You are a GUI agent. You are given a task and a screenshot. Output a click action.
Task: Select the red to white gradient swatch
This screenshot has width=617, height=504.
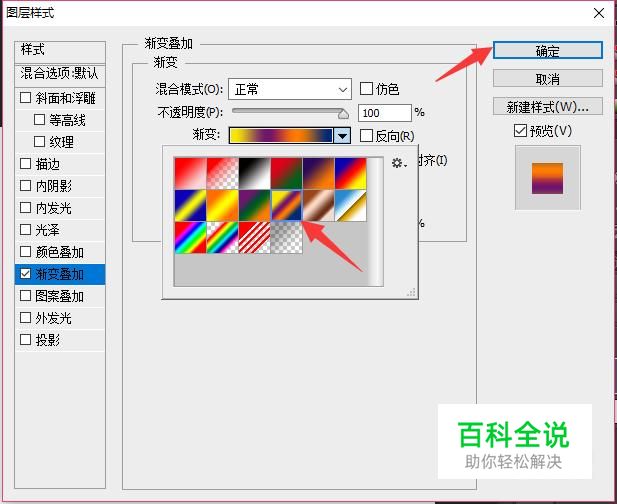pyautogui.click(x=190, y=173)
